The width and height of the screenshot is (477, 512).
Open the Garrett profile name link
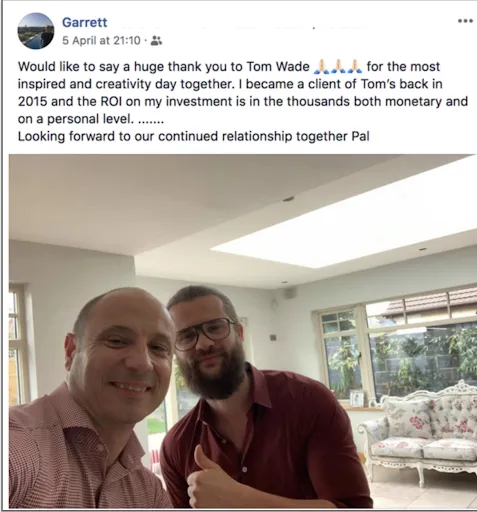tap(85, 22)
